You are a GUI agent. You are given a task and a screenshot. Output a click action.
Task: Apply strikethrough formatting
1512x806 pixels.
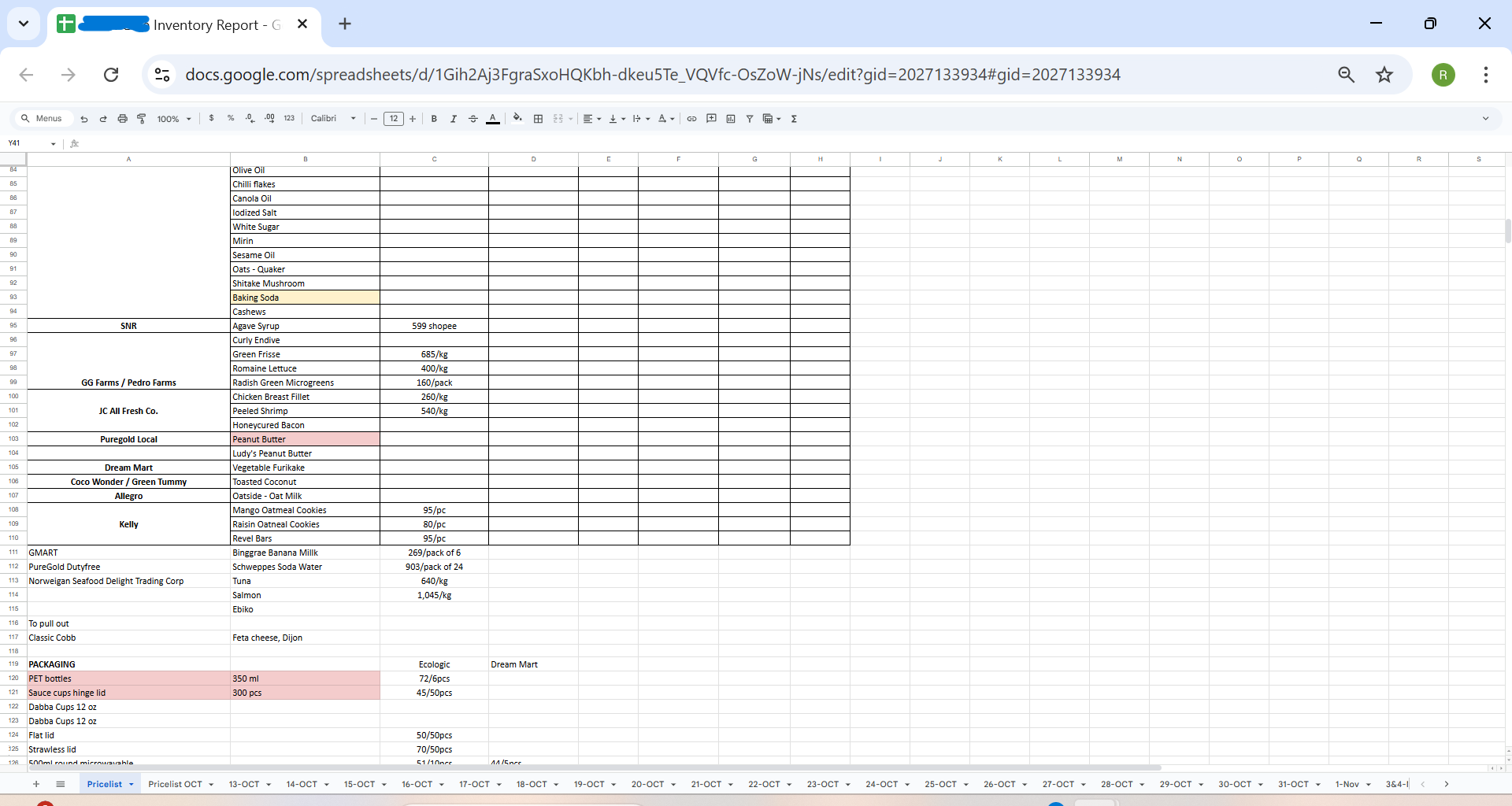(473, 118)
